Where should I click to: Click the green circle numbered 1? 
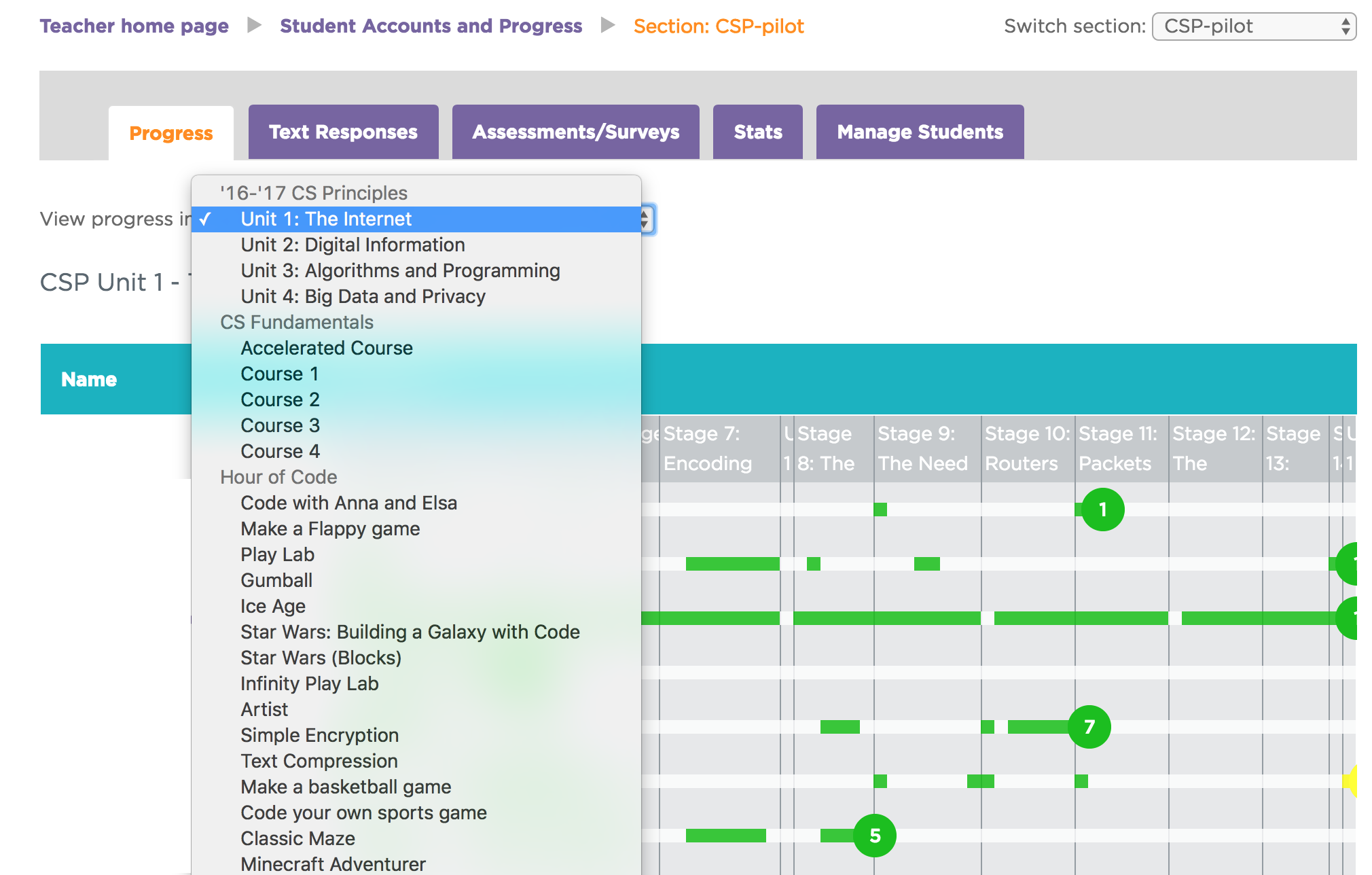click(1102, 510)
